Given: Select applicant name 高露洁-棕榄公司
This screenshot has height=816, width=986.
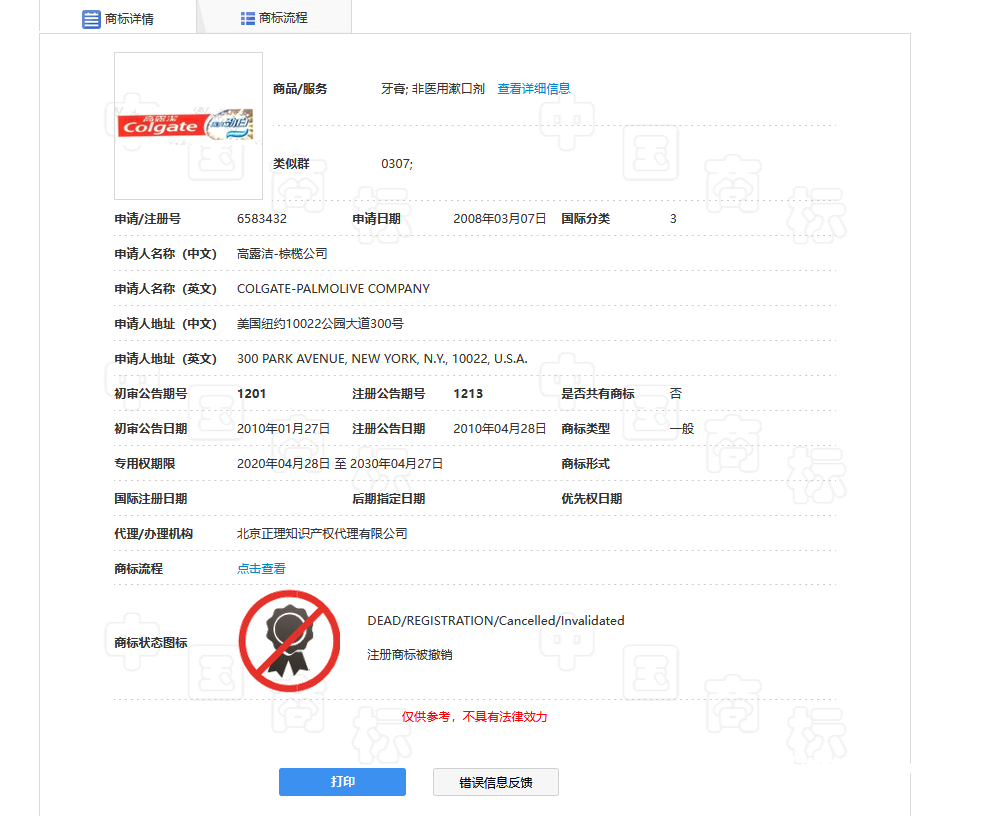Looking at the screenshot, I should 282,254.
